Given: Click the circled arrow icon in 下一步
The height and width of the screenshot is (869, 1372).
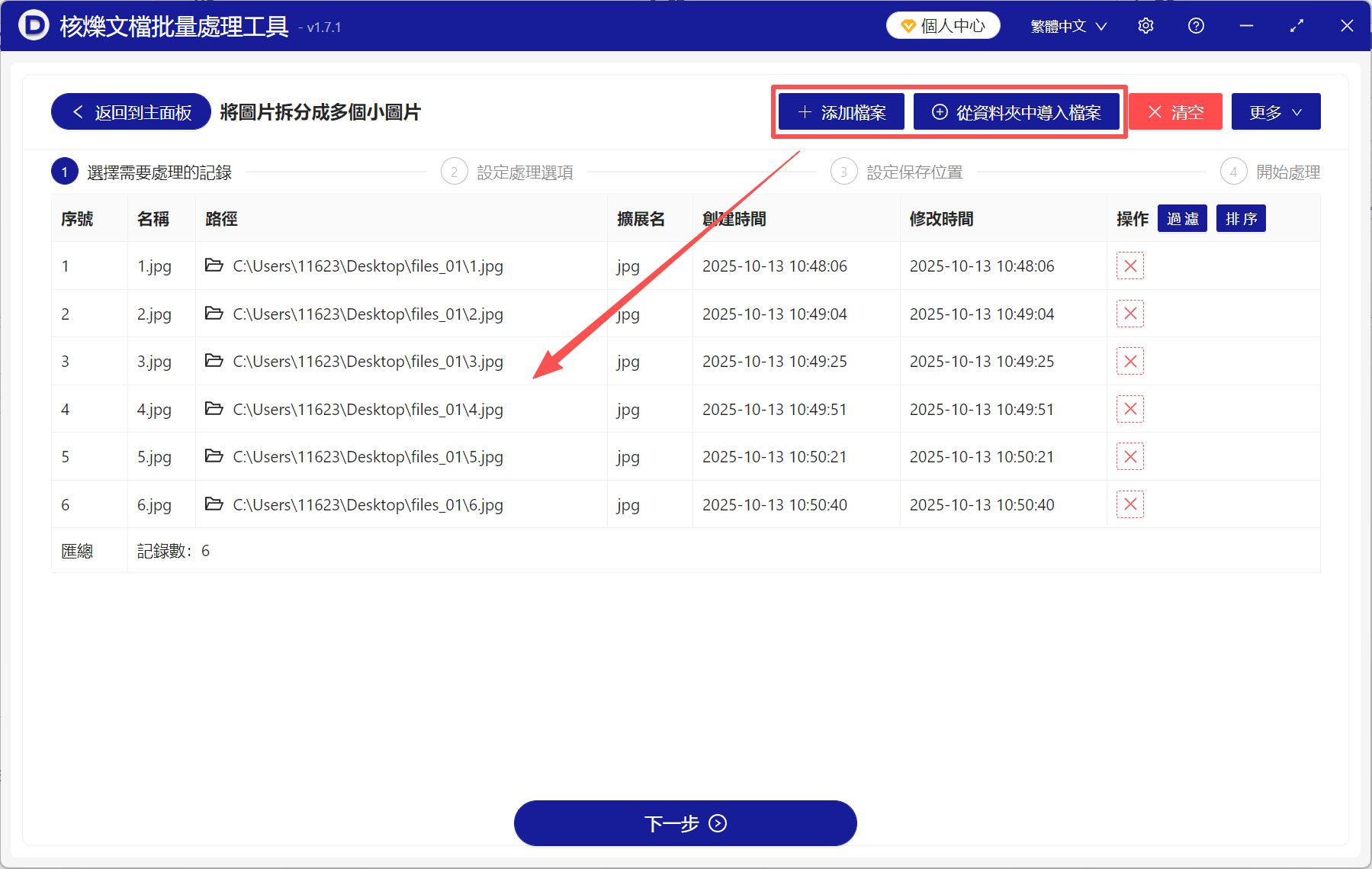Looking at the screenshot, I should [x=717, y=823].
